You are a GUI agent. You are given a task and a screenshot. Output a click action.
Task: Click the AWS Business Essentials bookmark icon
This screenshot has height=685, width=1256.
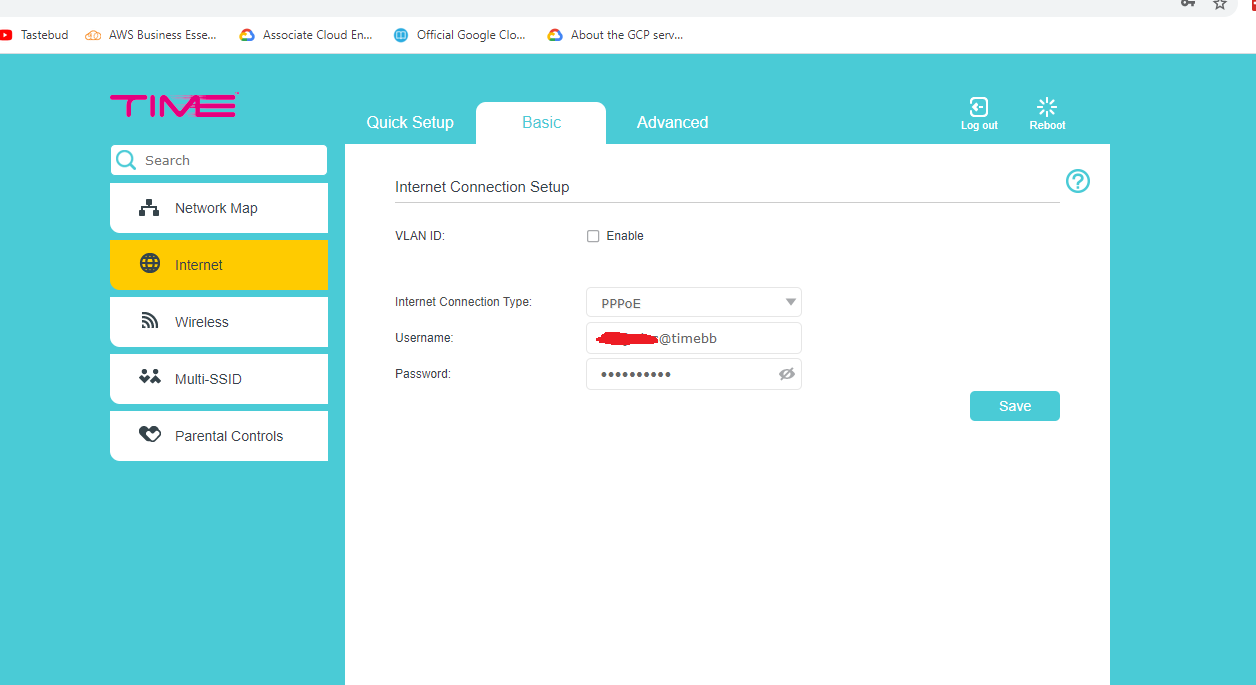point(93,35)
